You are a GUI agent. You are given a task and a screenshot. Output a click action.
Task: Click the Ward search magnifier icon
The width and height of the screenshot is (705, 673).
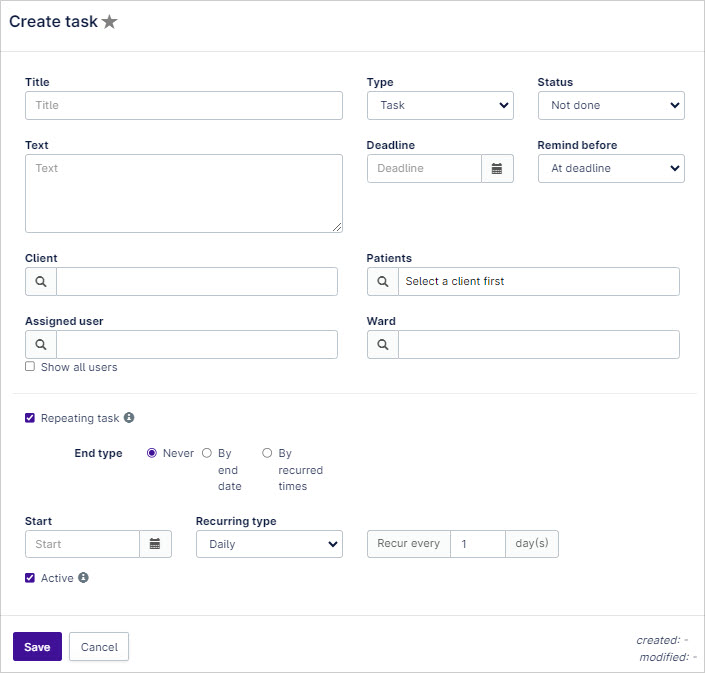coord(383,344)
